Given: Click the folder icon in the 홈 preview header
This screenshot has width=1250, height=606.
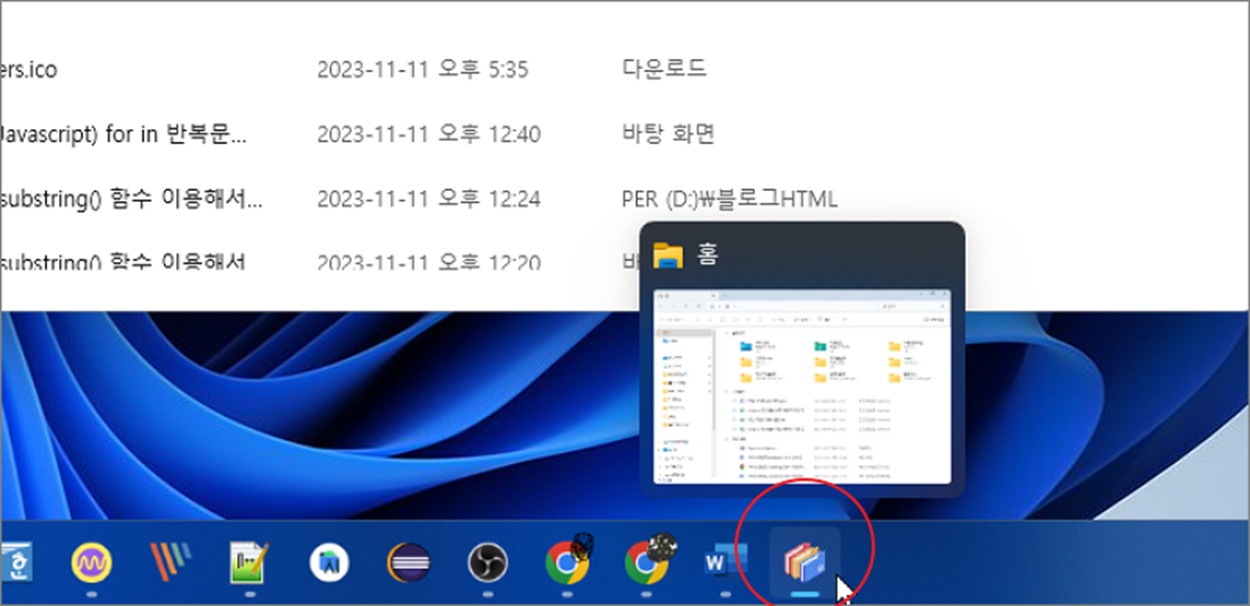Looking at the screenshot, I should 668,255.
